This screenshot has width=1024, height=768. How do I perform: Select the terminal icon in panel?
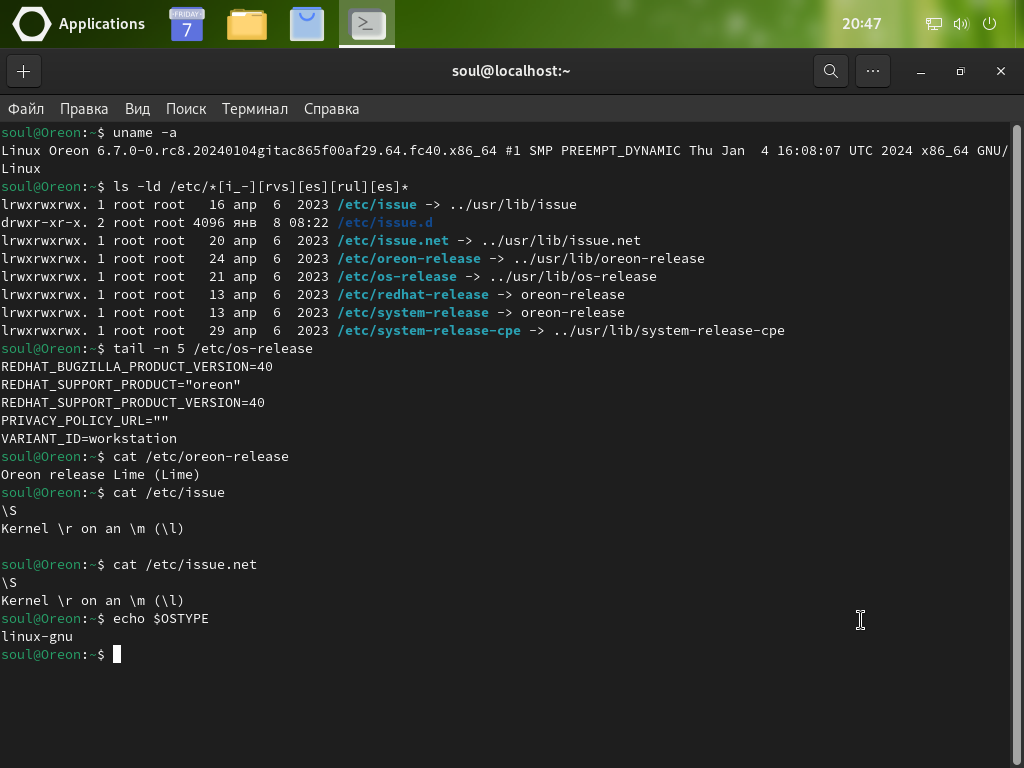[x=367, y=24]
